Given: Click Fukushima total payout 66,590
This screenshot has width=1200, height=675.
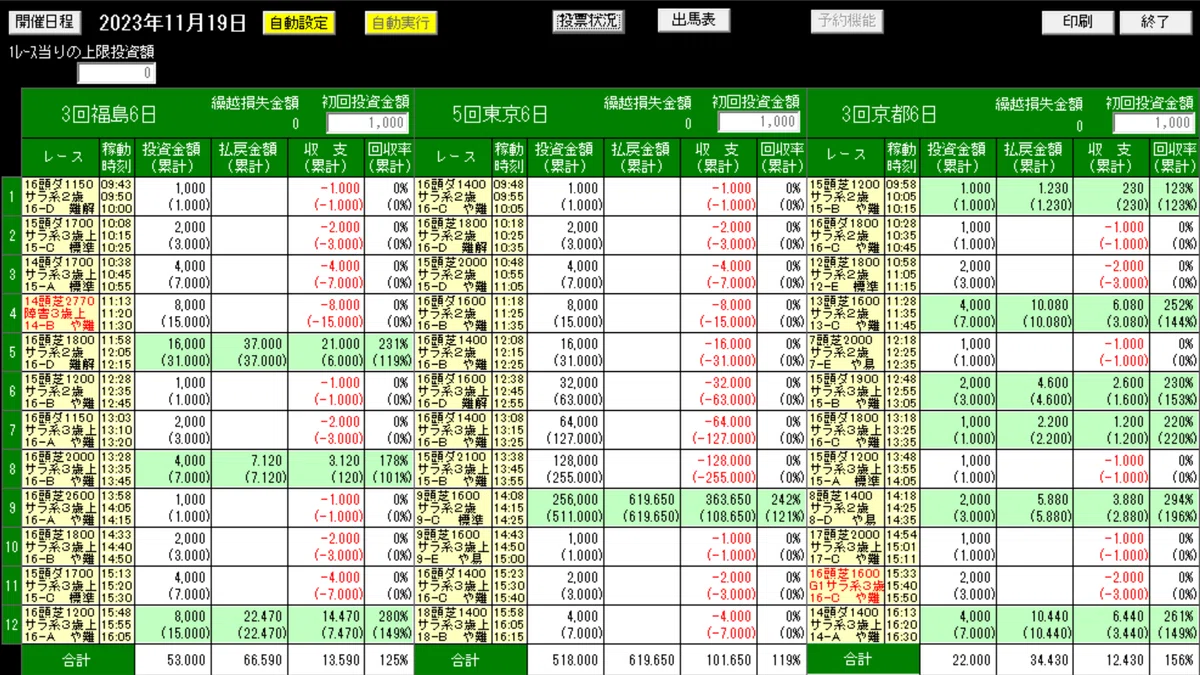Looking at the screenshot, I should pos(250,660).
